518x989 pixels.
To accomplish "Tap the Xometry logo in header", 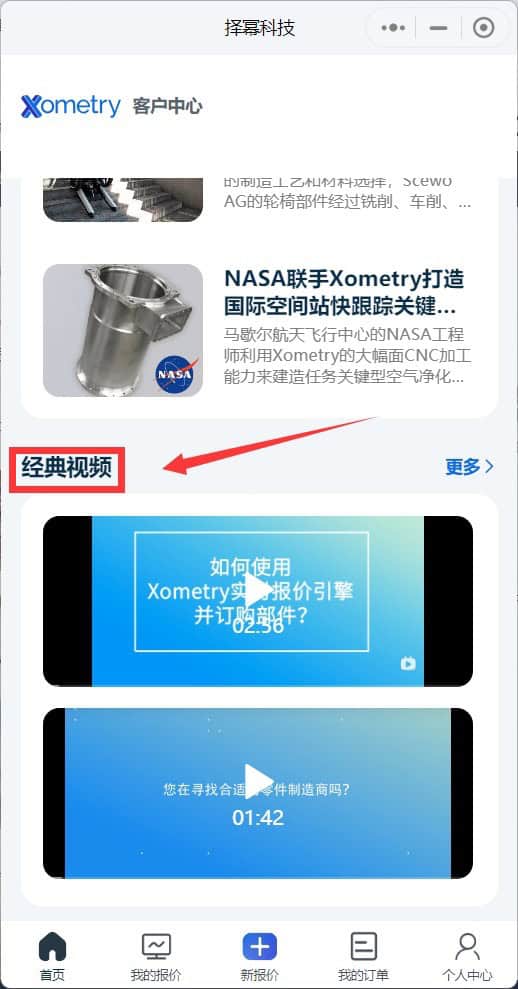I will (x=71, y=106).
